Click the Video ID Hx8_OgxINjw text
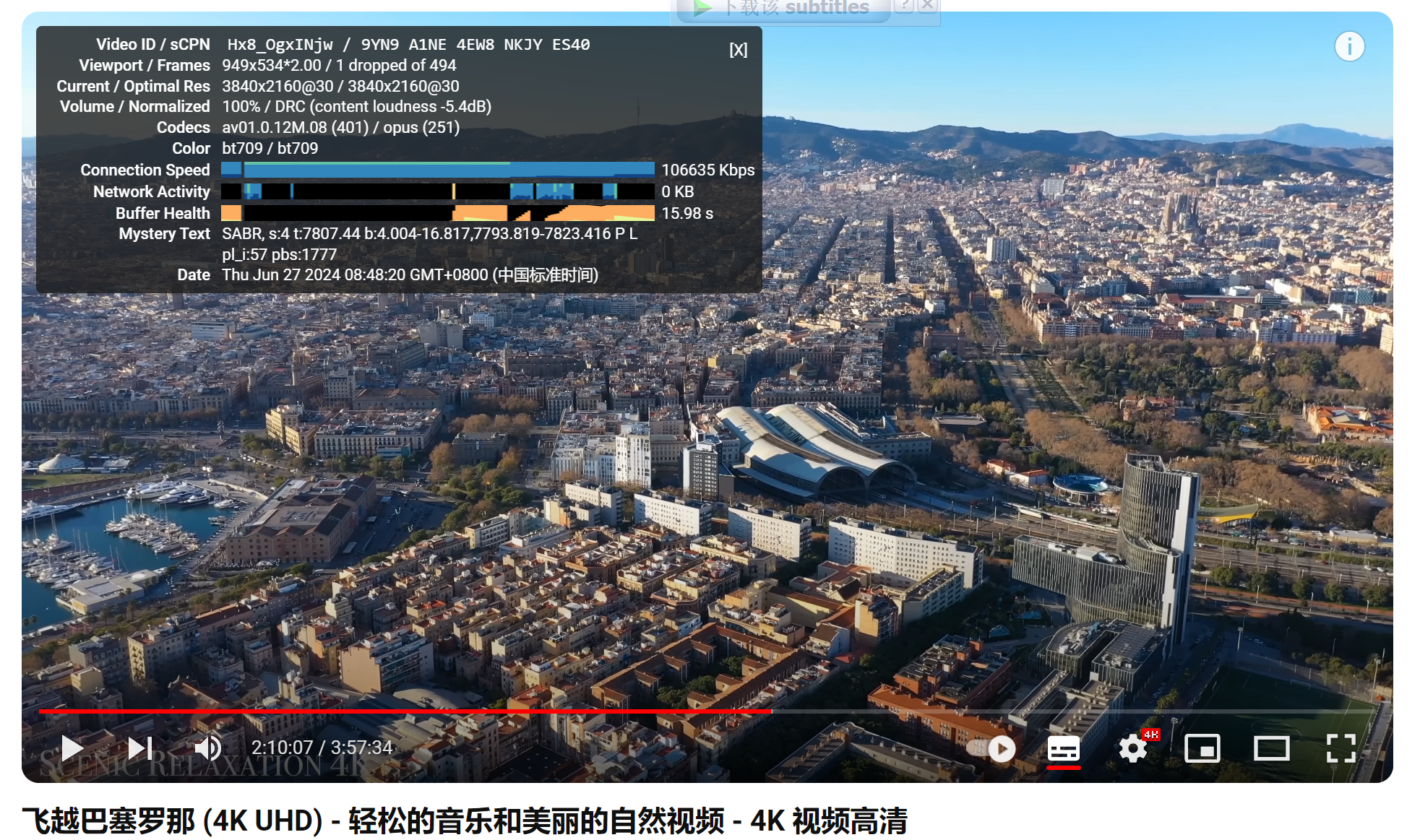This screenshot has width=1420, height=840. coord(280,45)
